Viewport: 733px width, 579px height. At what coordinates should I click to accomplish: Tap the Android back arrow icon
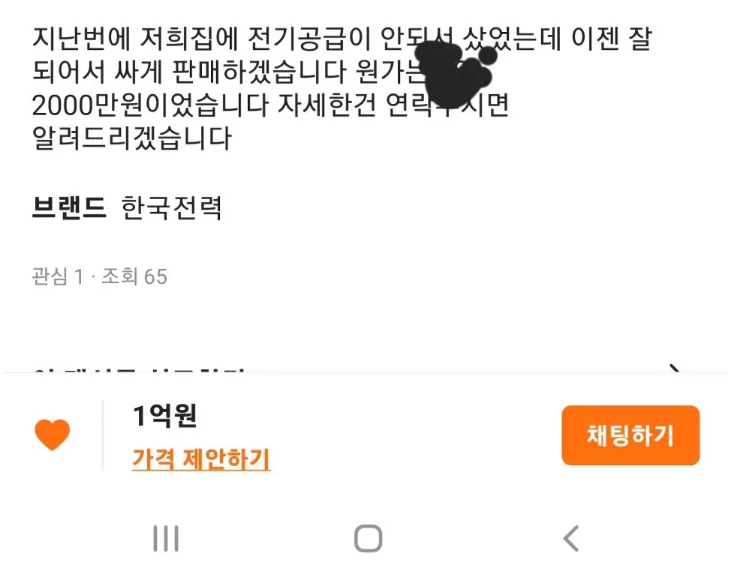click(x=571, y=538)
